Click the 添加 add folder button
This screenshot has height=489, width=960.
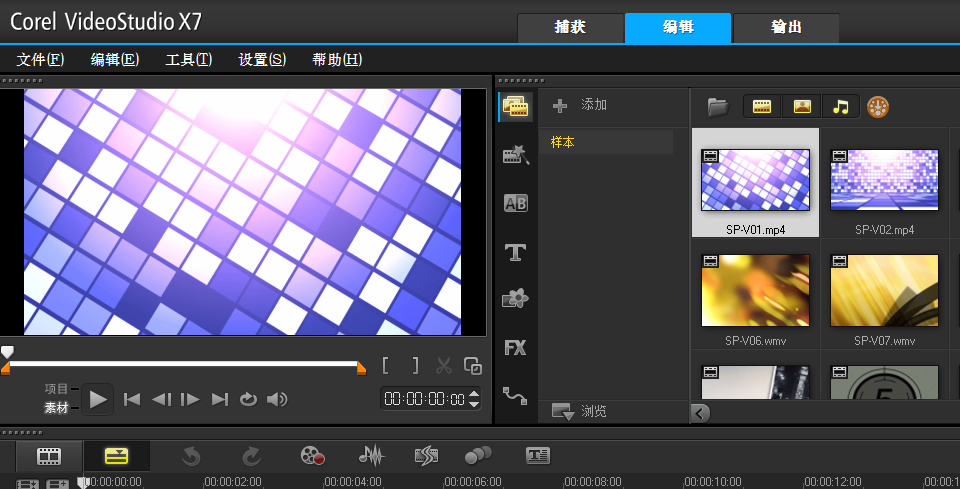pyautogui.click(x=579, y=105)
